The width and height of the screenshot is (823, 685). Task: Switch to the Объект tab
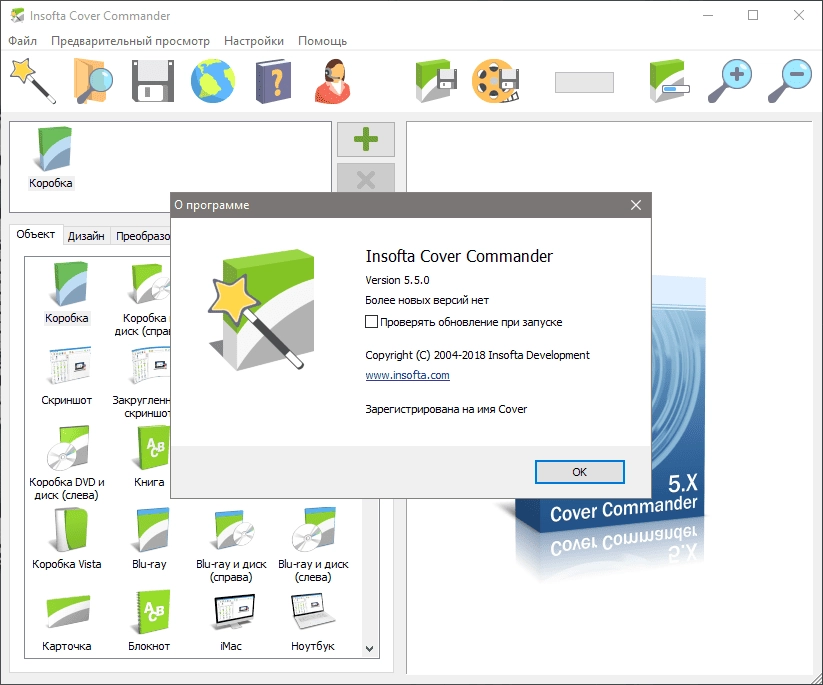tap(36, 234)
